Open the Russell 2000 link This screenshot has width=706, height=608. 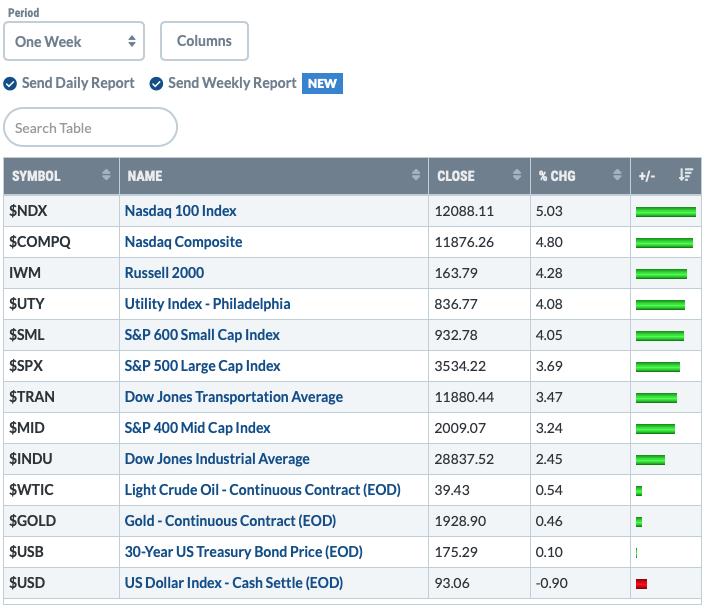click(164, 273)
